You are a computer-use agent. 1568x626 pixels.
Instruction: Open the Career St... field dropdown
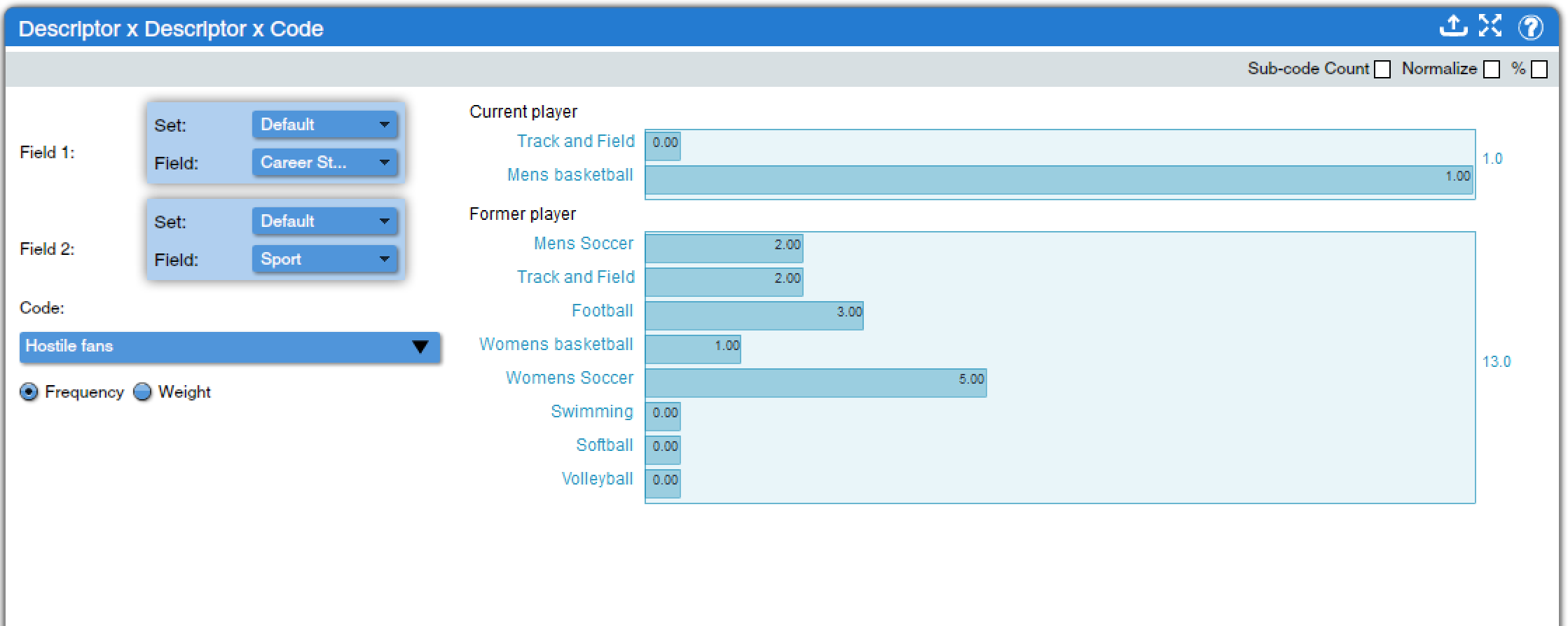click(324, 162)
